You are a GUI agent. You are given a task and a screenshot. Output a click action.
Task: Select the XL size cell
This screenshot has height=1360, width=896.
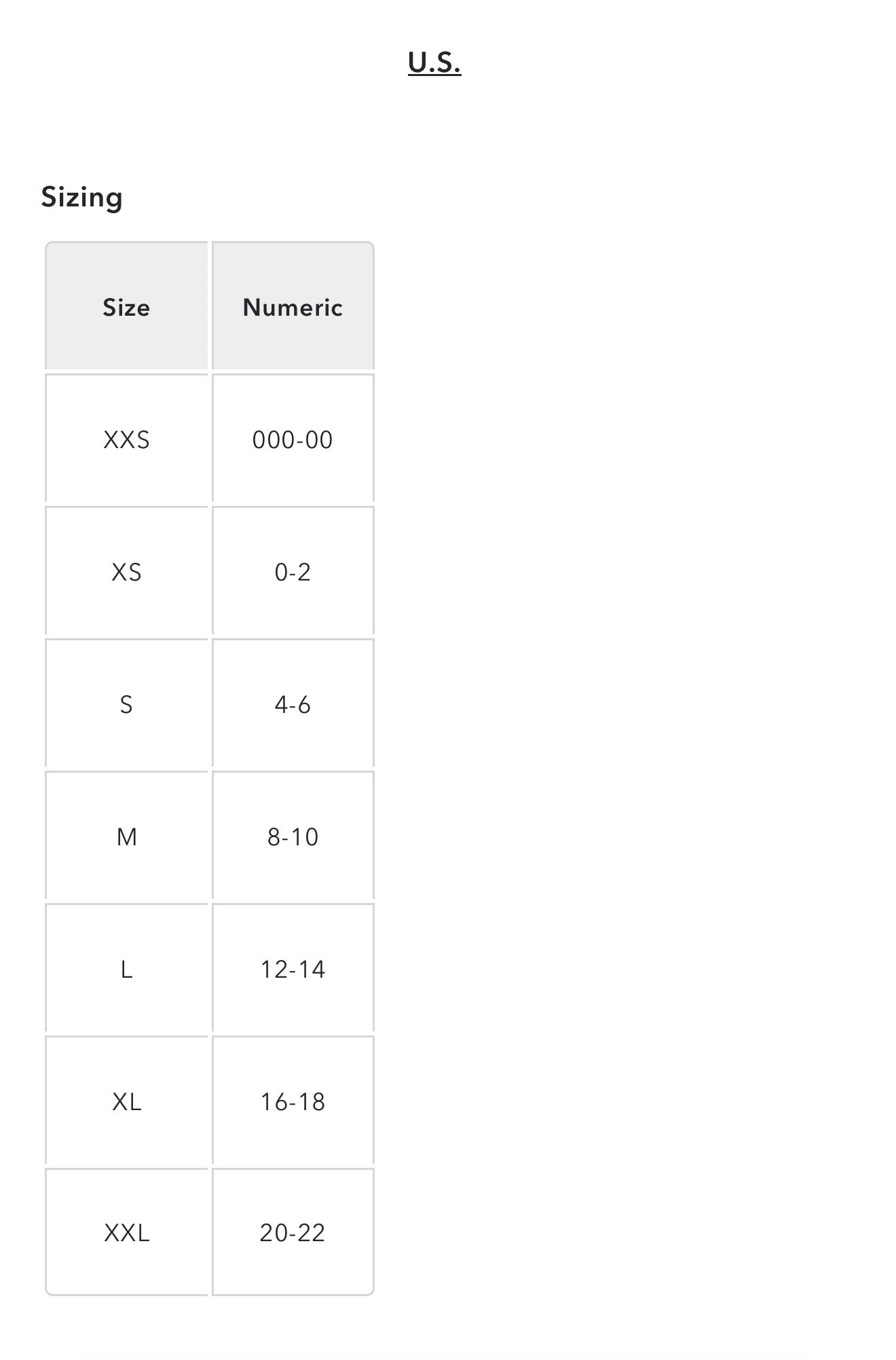[126, 1101]
